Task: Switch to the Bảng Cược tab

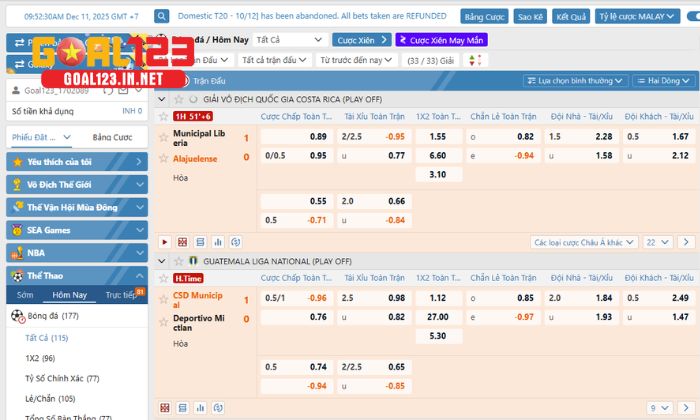Action: coord(112,137)
